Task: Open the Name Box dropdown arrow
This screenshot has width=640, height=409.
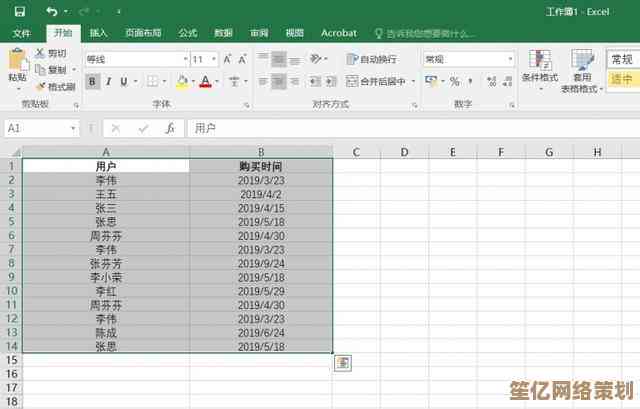Action: point(73,128)
